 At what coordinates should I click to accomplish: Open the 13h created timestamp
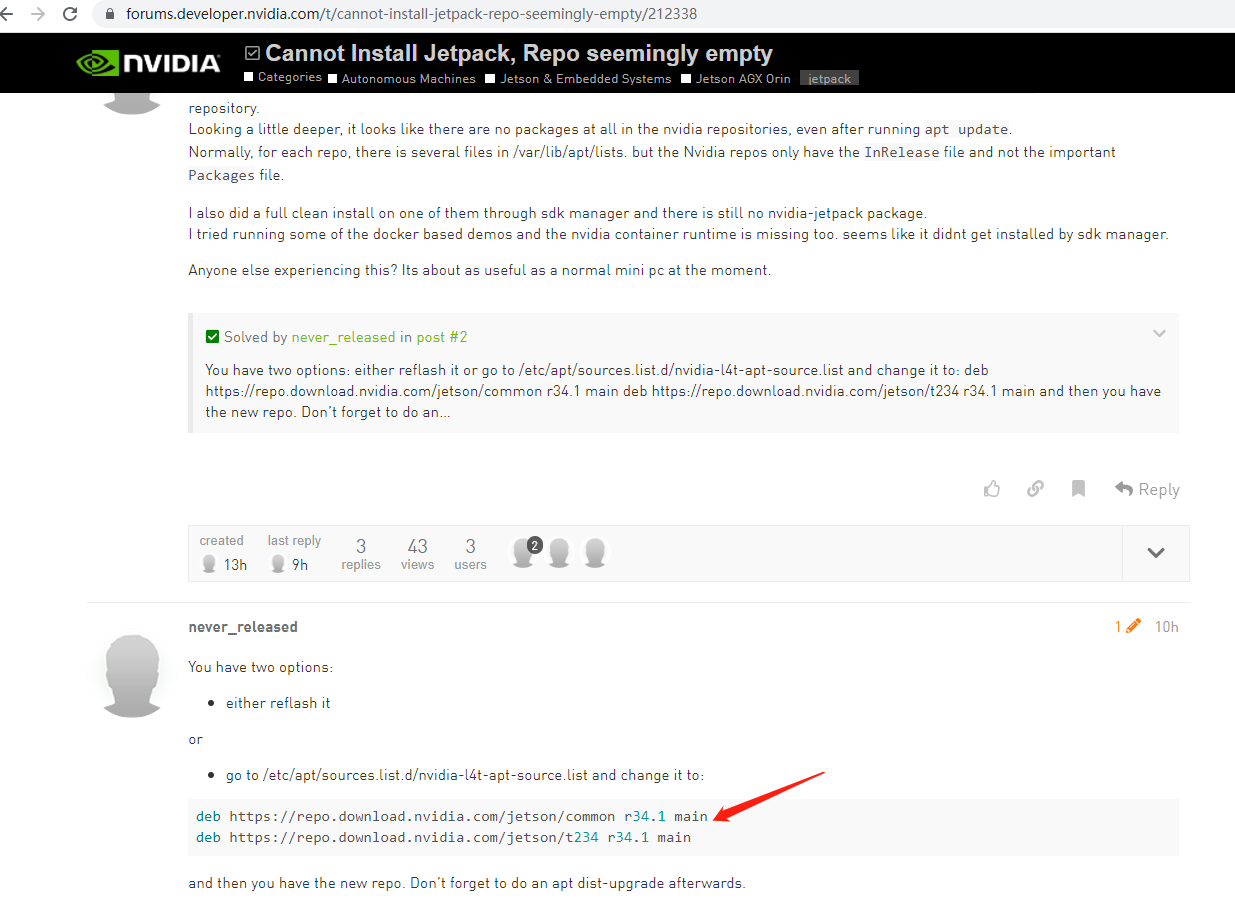[235, 565]
